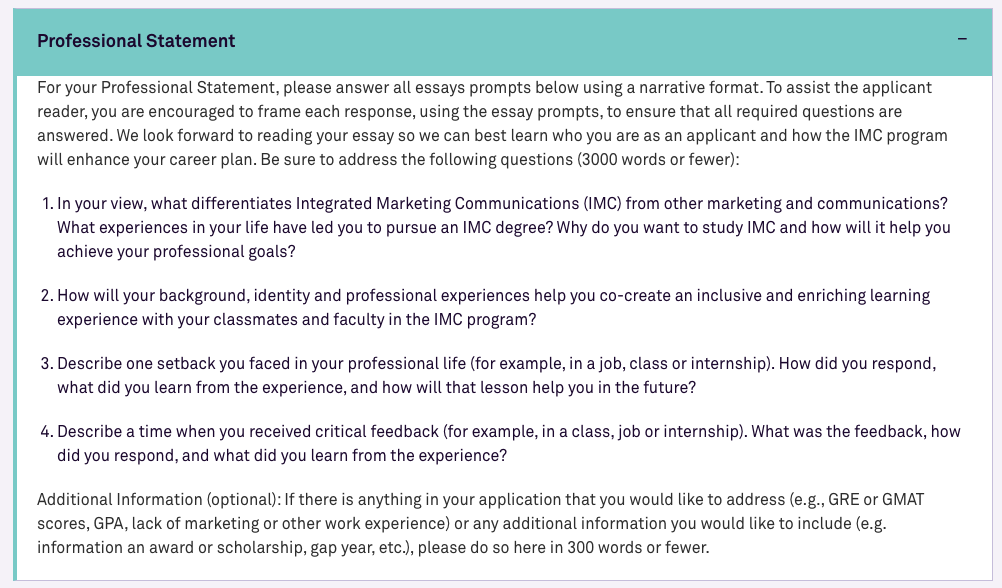Click the '300 words or fewer' text
The image size is (1002, 588).
coord(635,548)
